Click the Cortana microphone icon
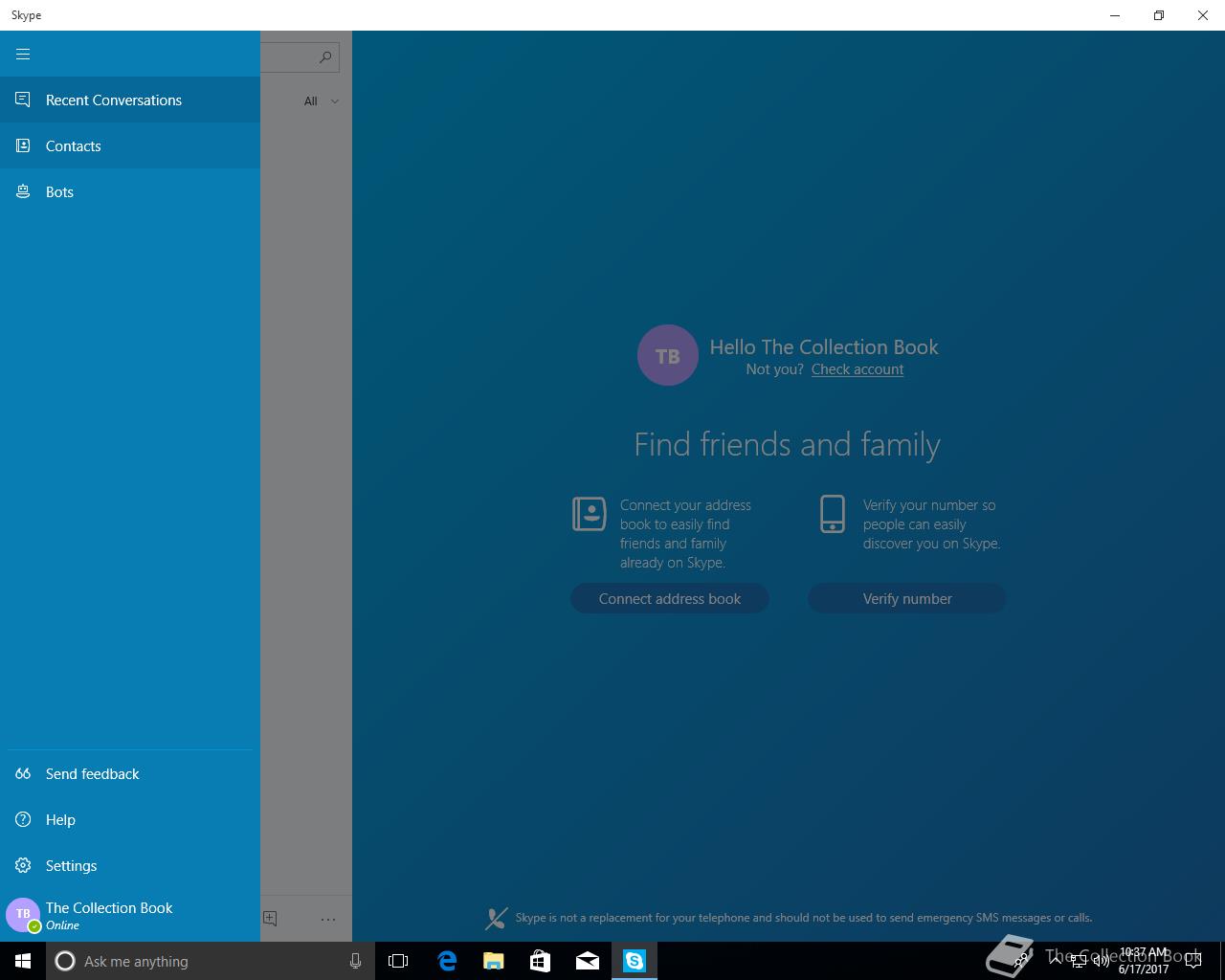This screenshot has height=980, width=1225. 355,961
